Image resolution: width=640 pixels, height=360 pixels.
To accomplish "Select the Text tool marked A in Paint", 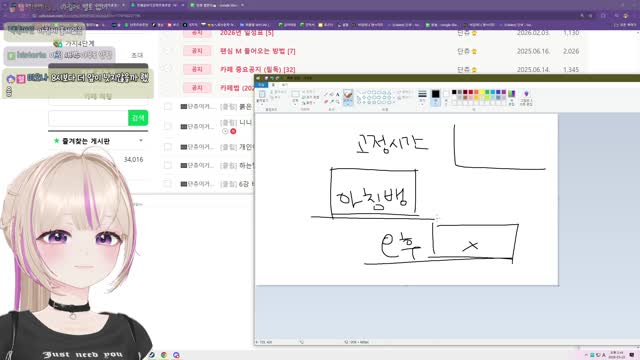I will (x=338, y=95).
